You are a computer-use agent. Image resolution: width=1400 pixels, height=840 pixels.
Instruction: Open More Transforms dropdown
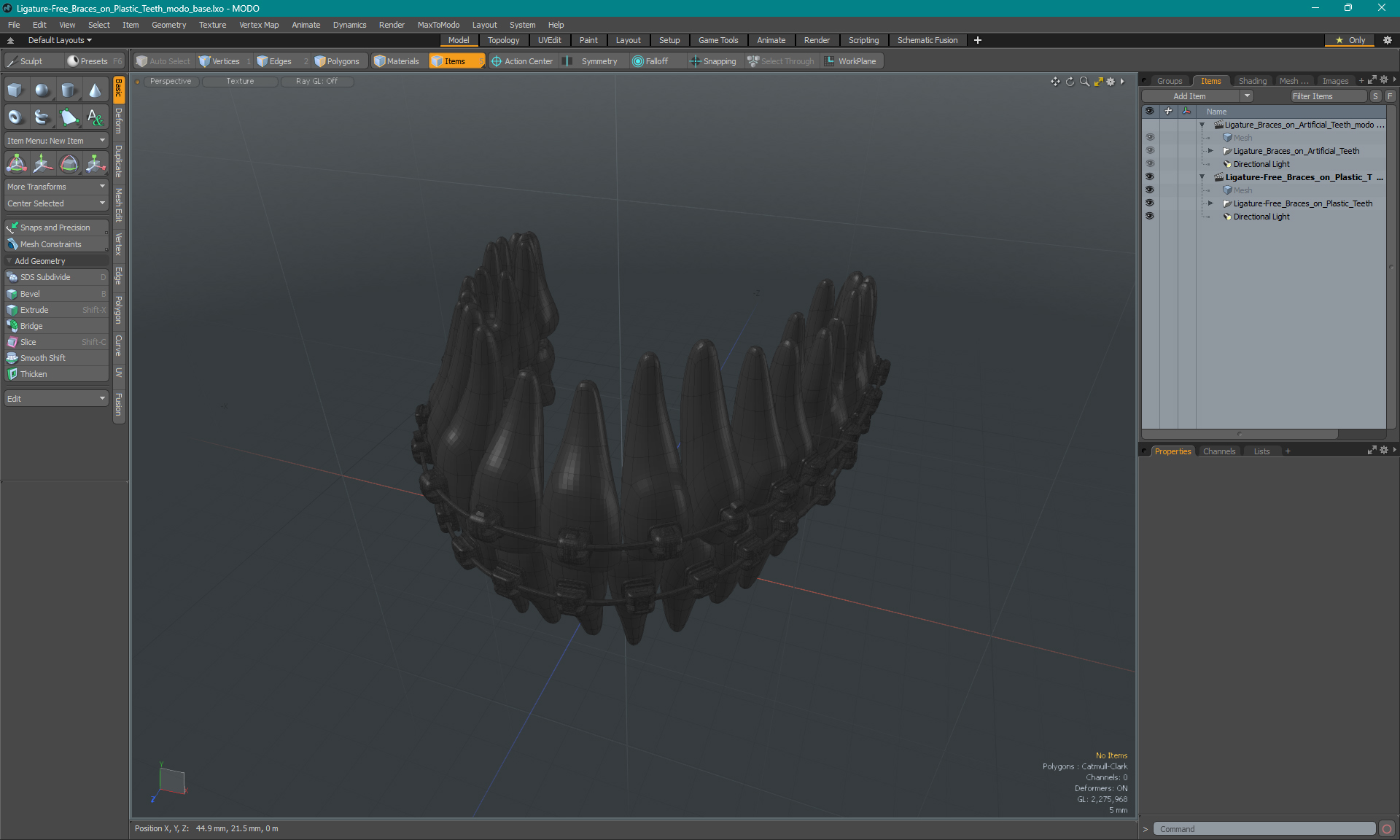coord(56,187)
